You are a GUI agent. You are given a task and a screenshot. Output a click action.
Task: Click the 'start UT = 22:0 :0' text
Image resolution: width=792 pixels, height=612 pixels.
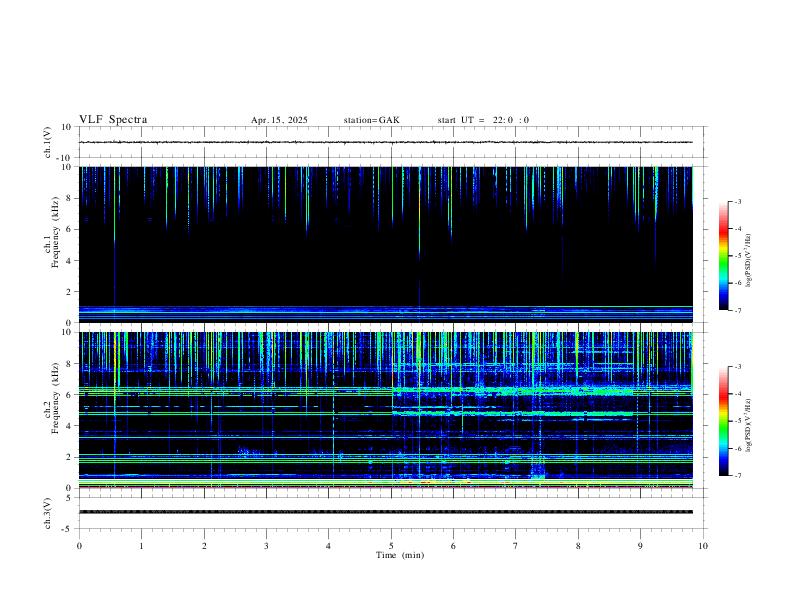(x=483, y=120)
